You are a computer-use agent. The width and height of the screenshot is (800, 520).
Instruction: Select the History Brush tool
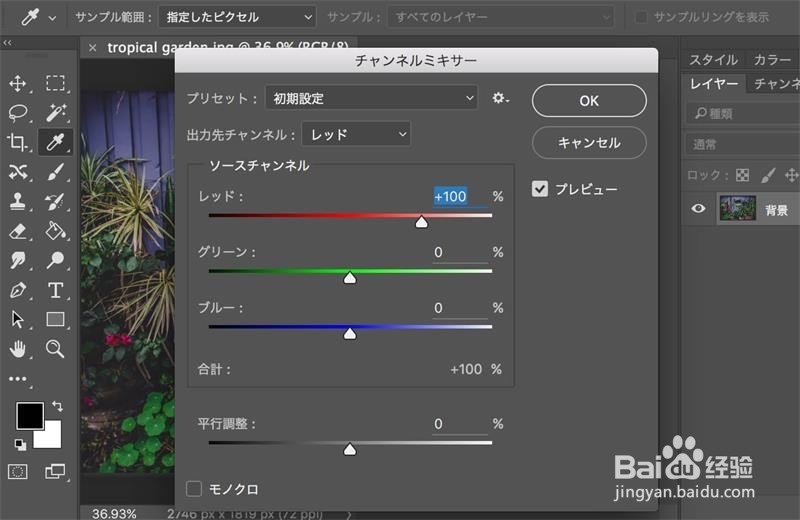coord(55,202)
